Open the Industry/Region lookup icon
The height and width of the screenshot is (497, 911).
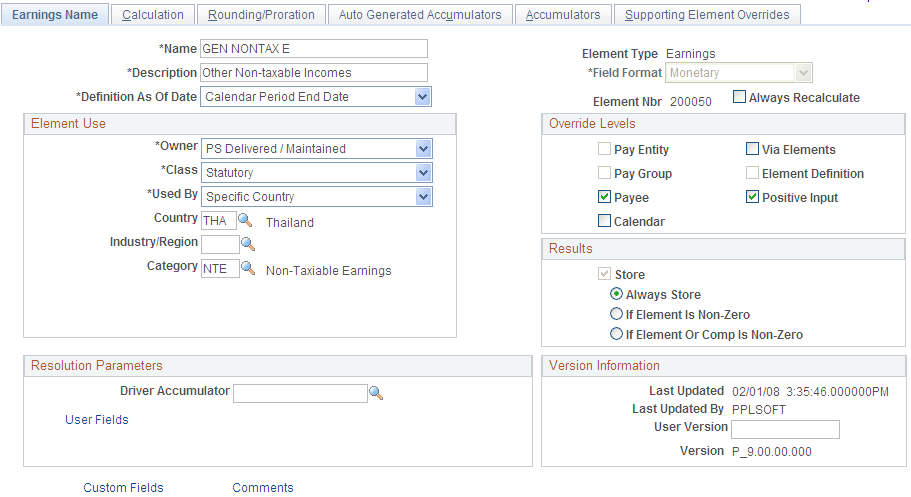tap(248, 244)
